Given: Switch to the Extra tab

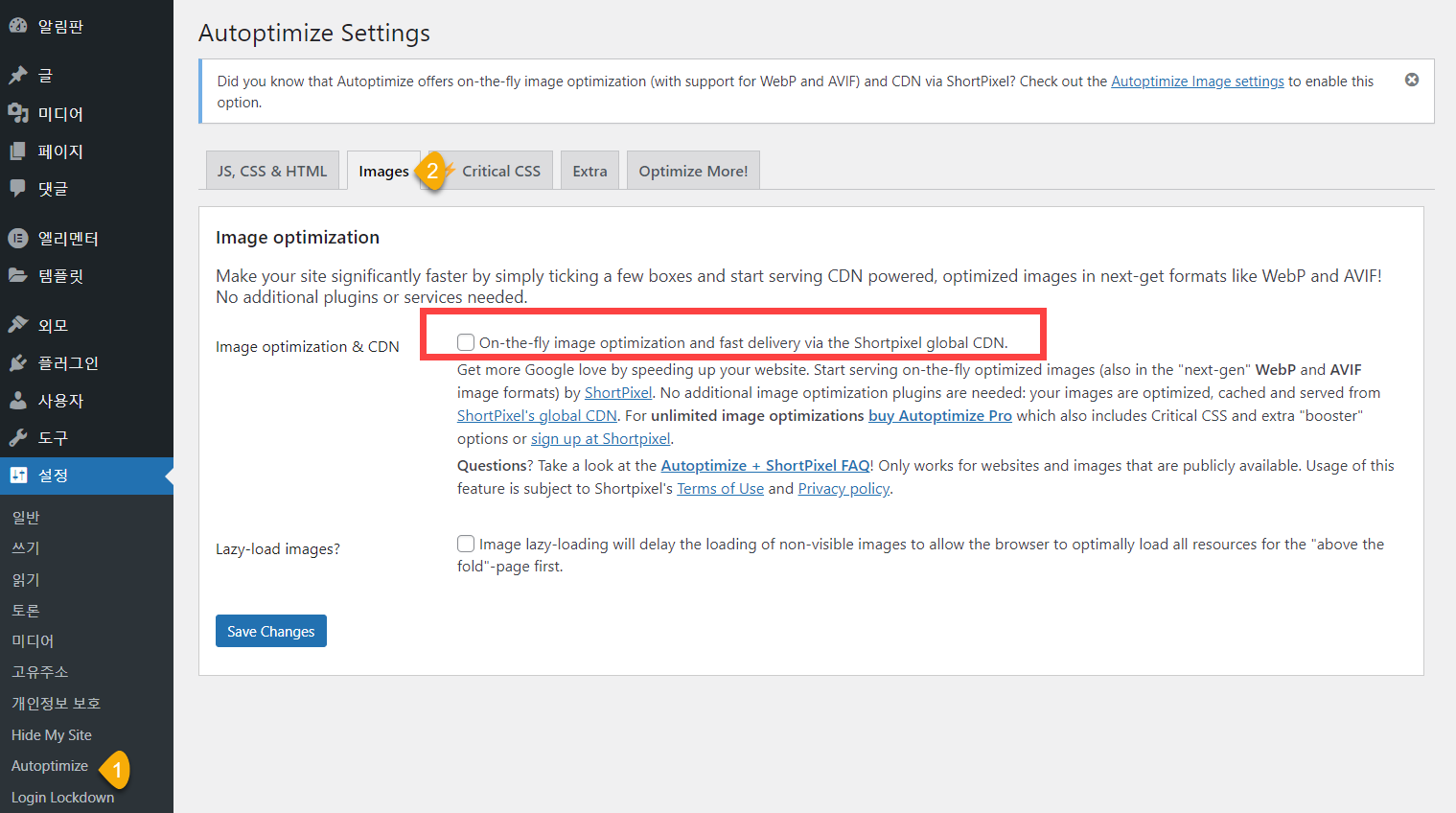Looking at the screenshot, I should click(x=589, y=170).
